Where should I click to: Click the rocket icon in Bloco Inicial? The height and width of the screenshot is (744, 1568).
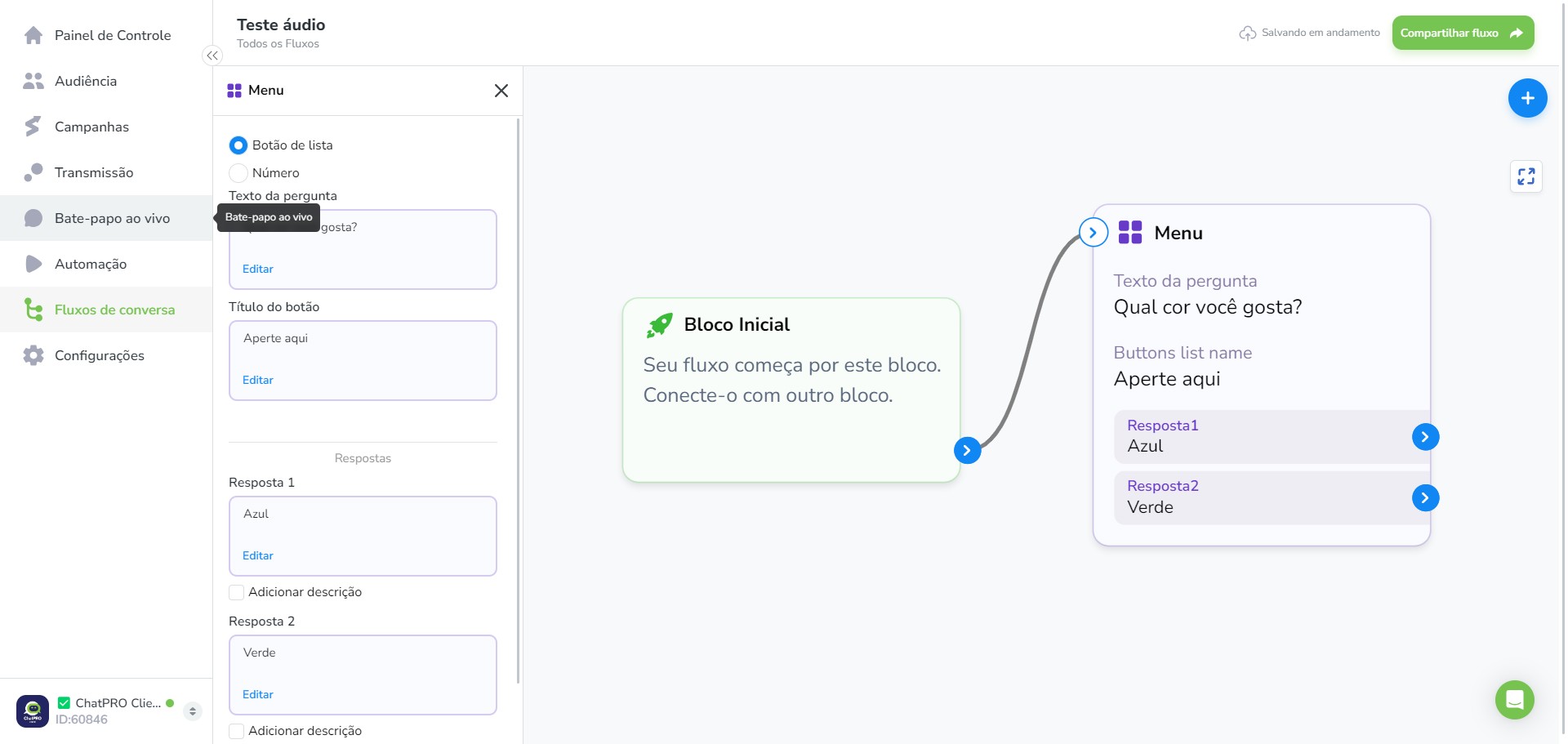[x=660, y=325]
